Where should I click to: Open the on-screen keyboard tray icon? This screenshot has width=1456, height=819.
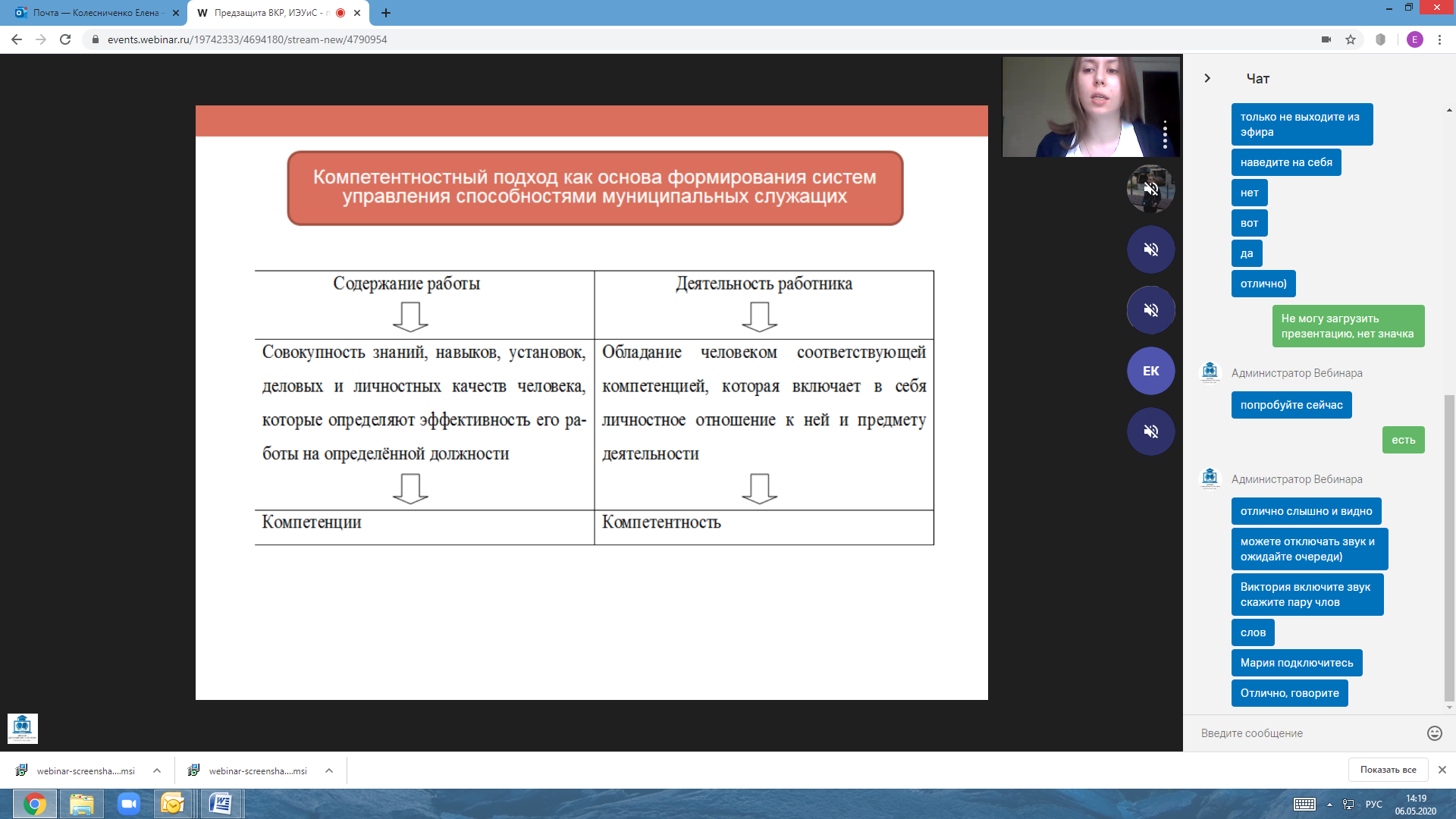pos(1304,805)
